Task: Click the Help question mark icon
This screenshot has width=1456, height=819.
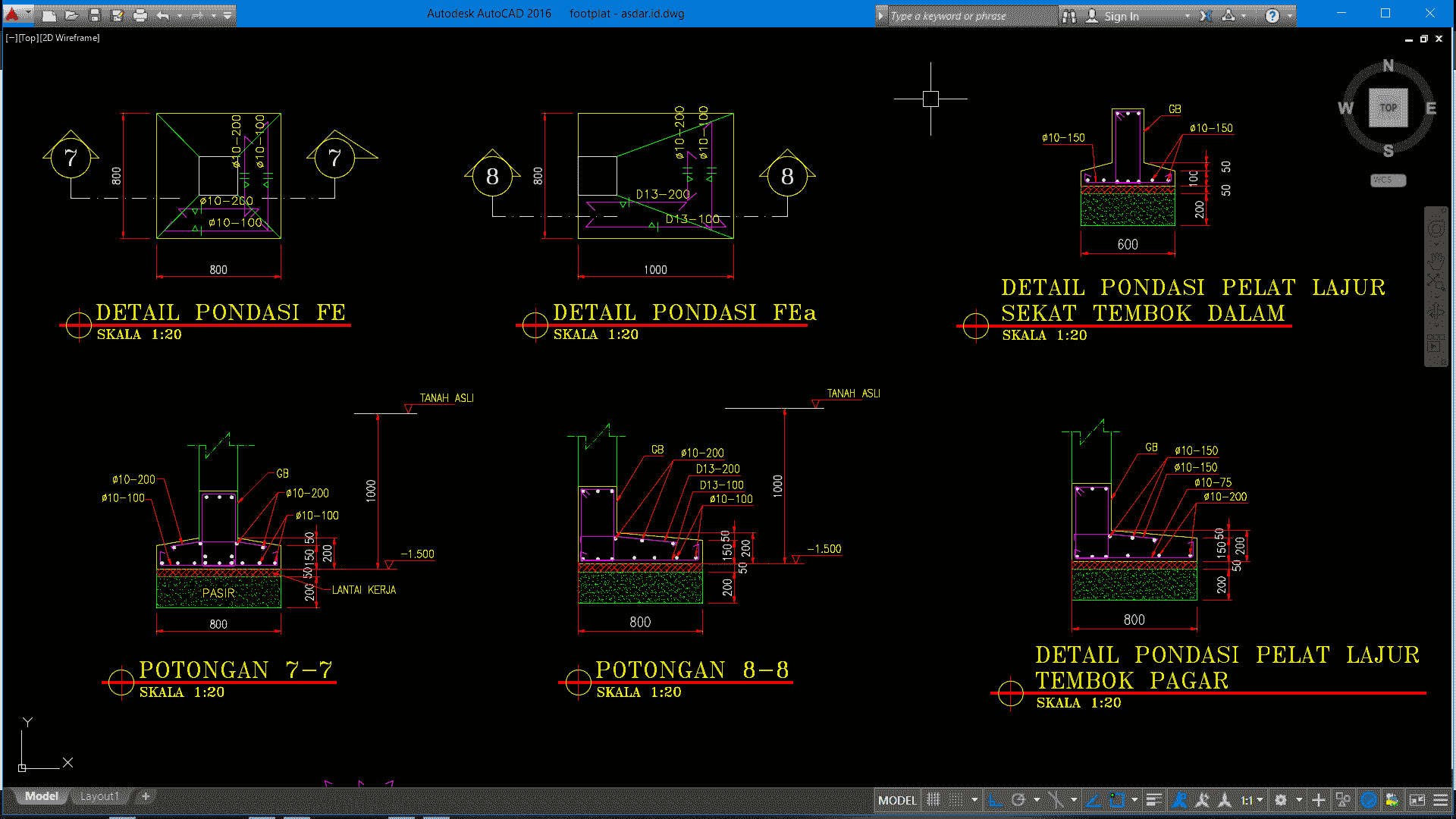Action: (x=1272, y=16)
